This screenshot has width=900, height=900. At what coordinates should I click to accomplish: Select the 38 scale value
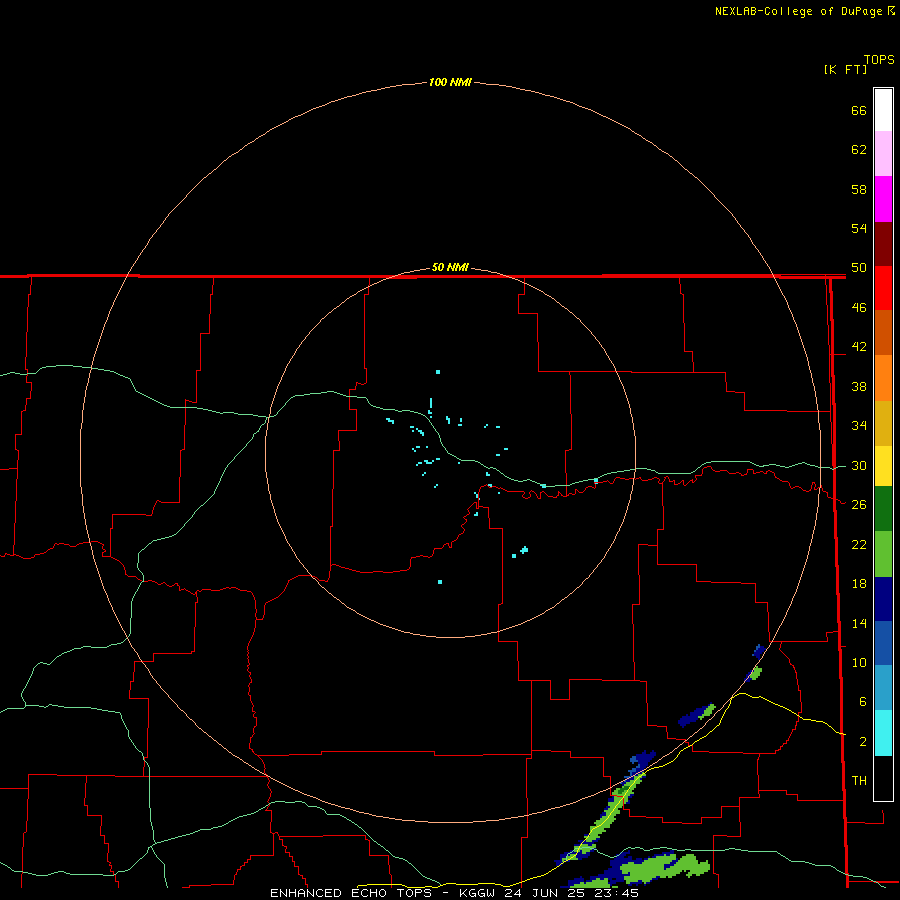tap(859, 387)
